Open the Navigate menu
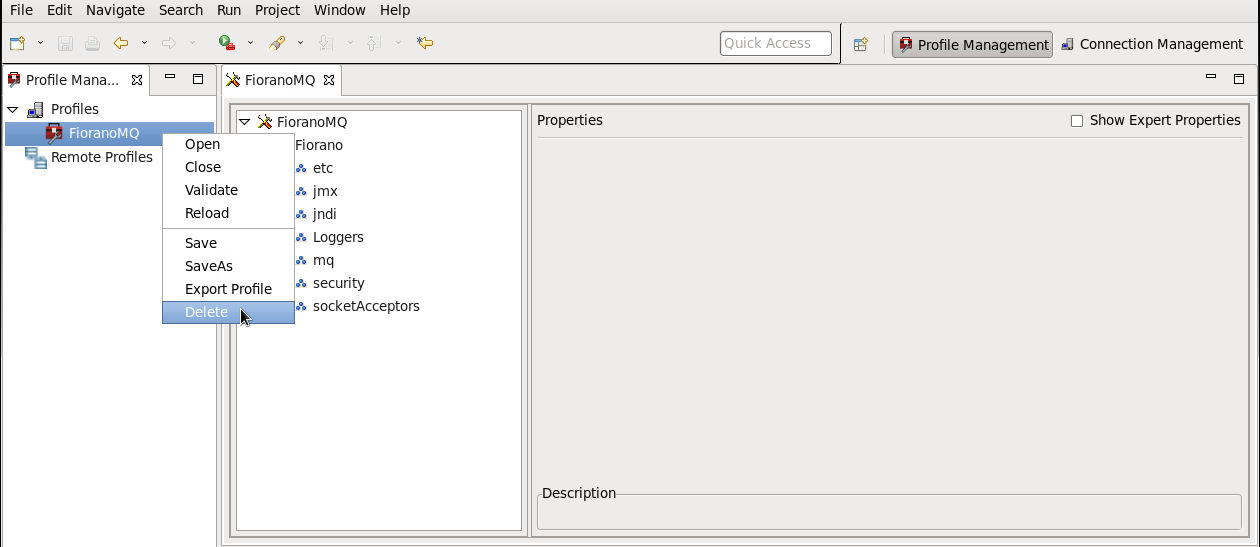 pyautogui.click(x=115, y=10)
